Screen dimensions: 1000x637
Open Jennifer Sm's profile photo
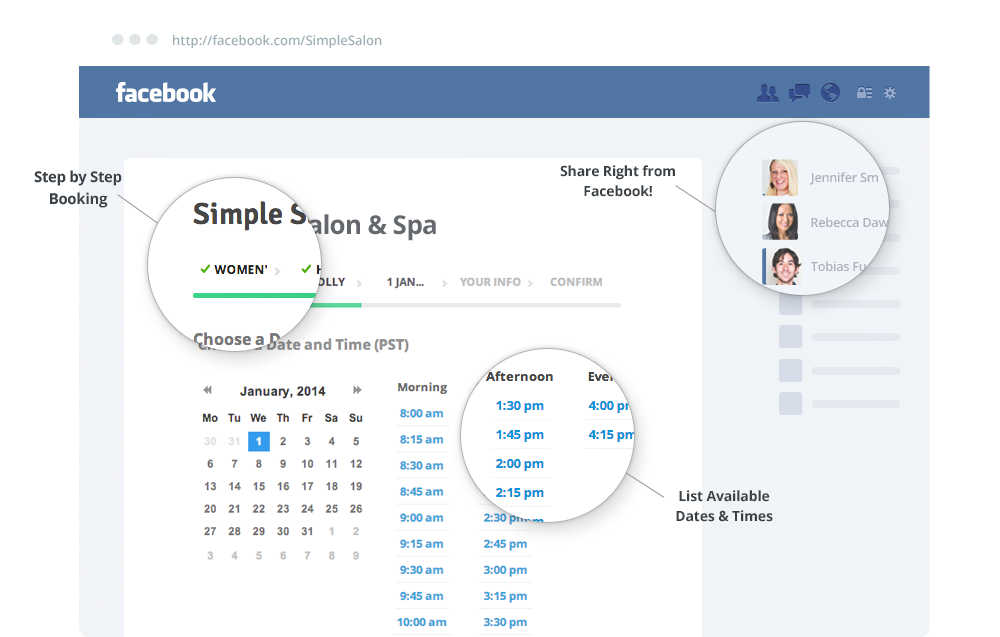click(x=780, y=177)
